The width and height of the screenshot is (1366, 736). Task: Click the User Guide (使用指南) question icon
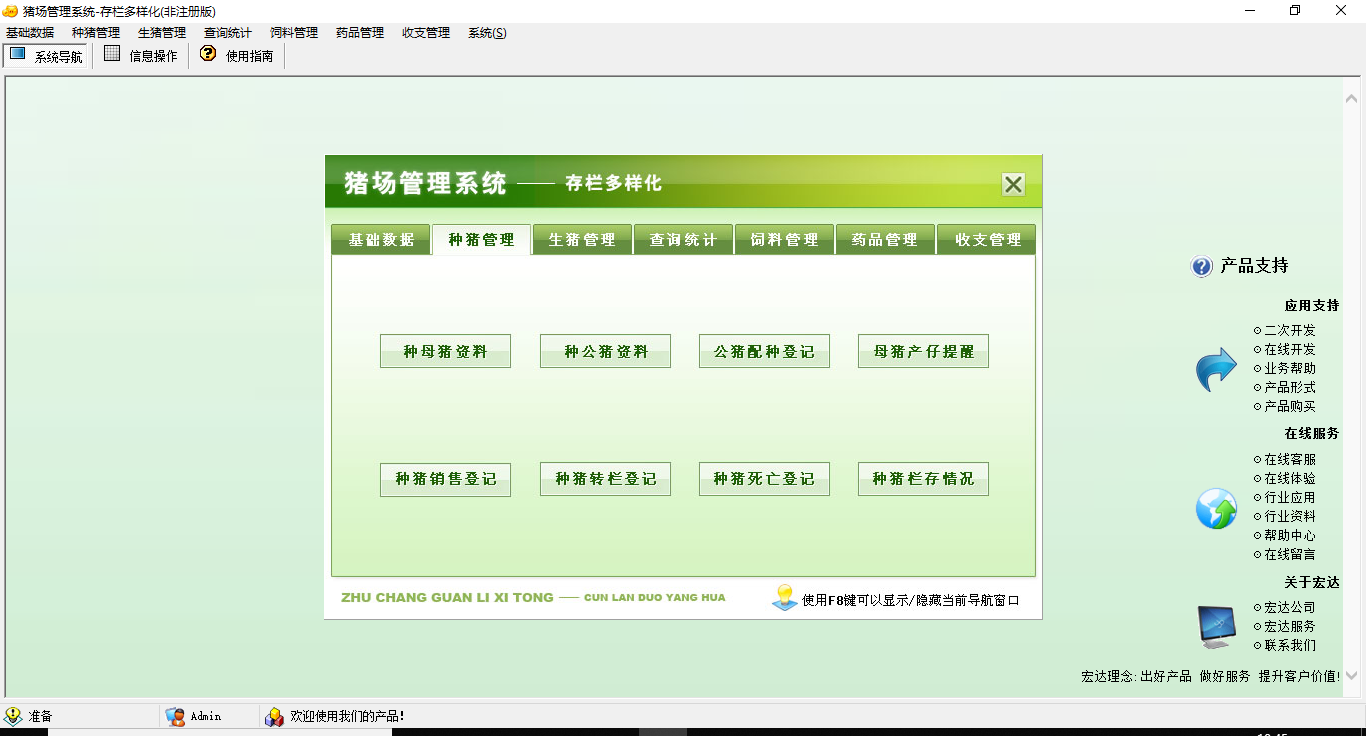[x=208, y=54]
